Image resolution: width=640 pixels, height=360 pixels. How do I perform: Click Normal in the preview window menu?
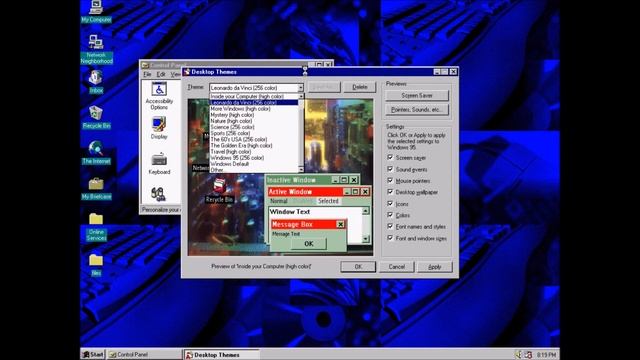pos(279,201)
